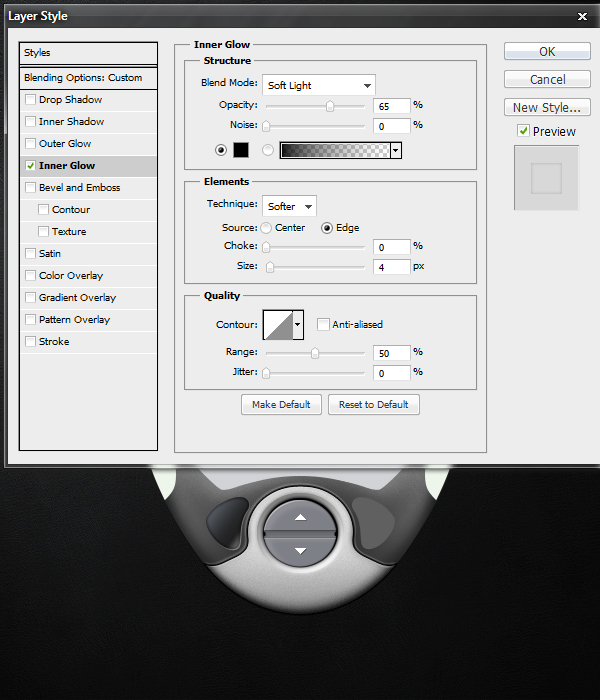Click the Contour curve thumbnail

[x=278, y=325]
